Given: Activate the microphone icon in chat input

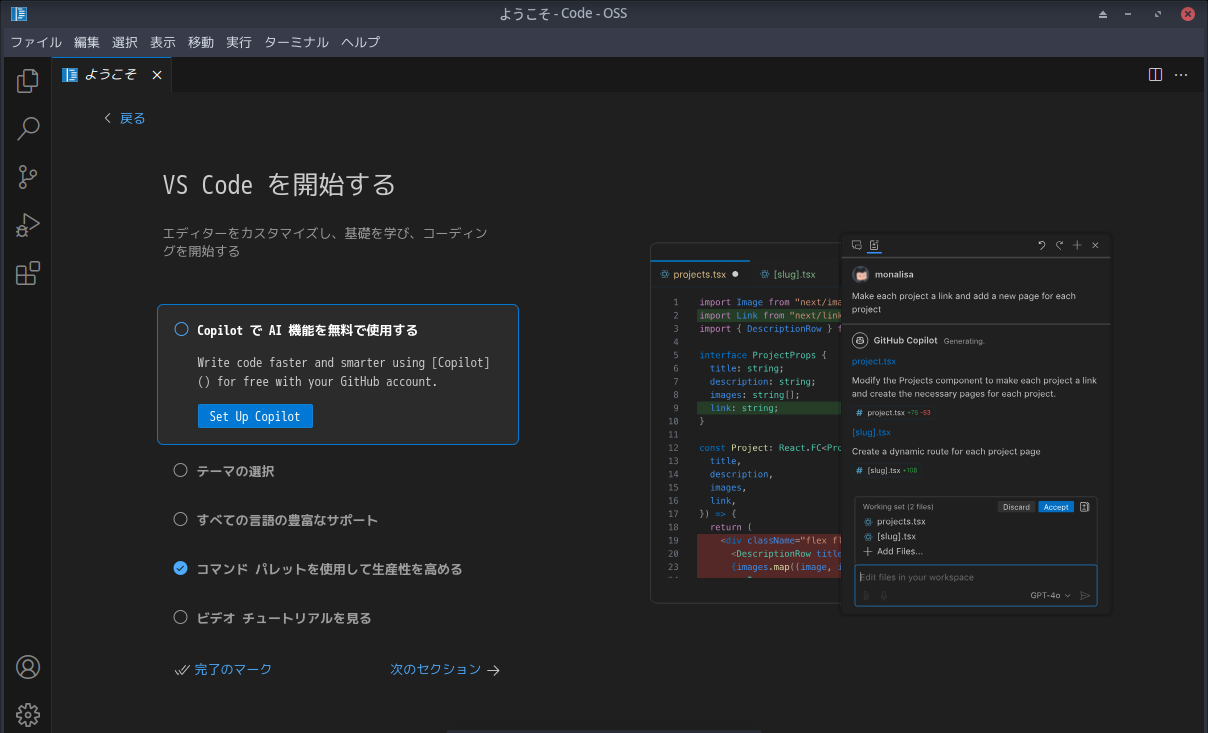Looking at the screenshot, I should click(x=884, y=595).
